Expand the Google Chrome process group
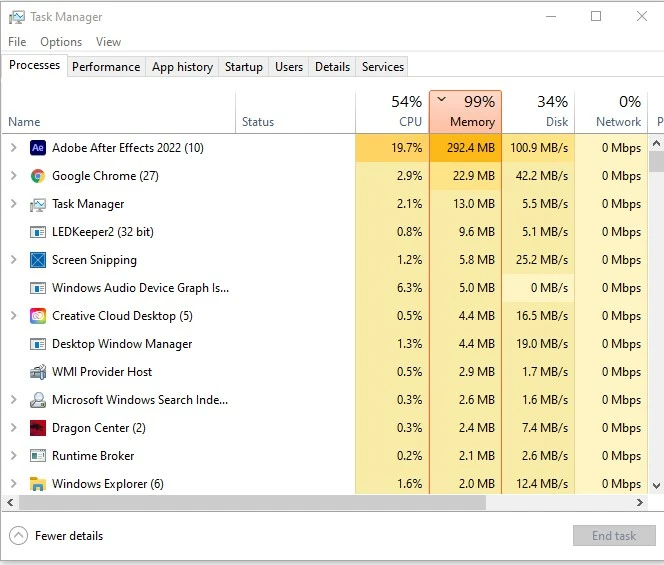 pyautogui.click(x=14, y=175)
